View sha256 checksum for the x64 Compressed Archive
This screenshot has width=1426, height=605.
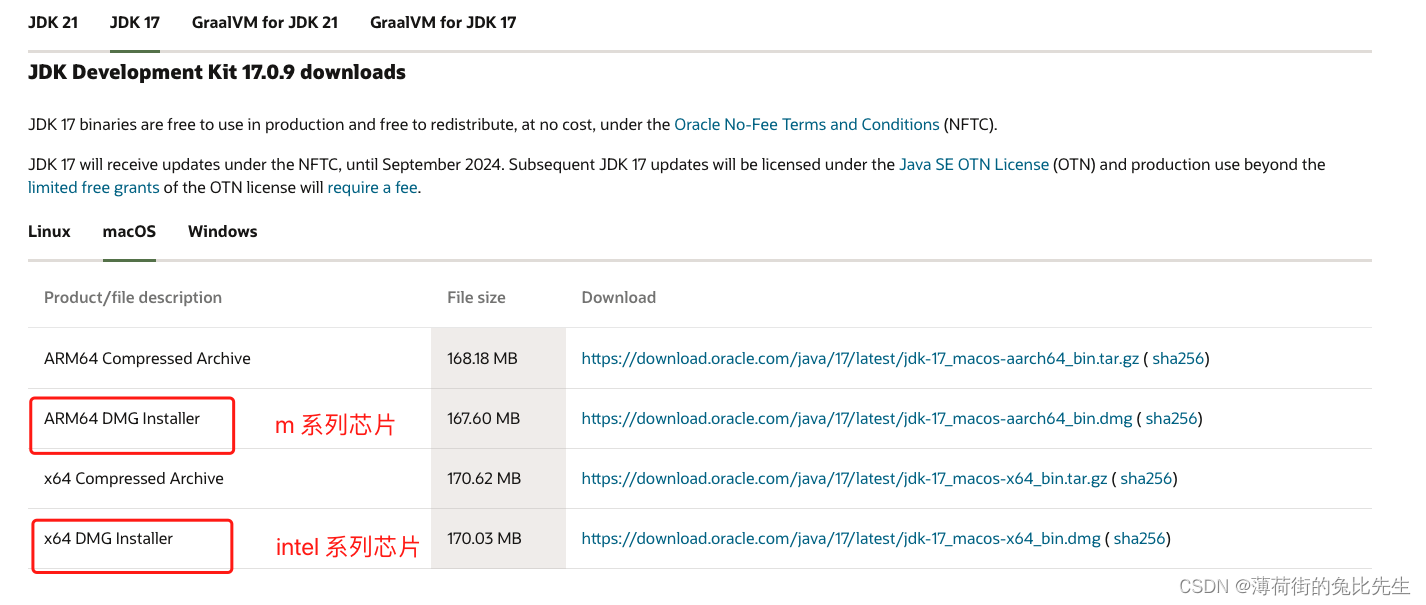(1146, 478)
